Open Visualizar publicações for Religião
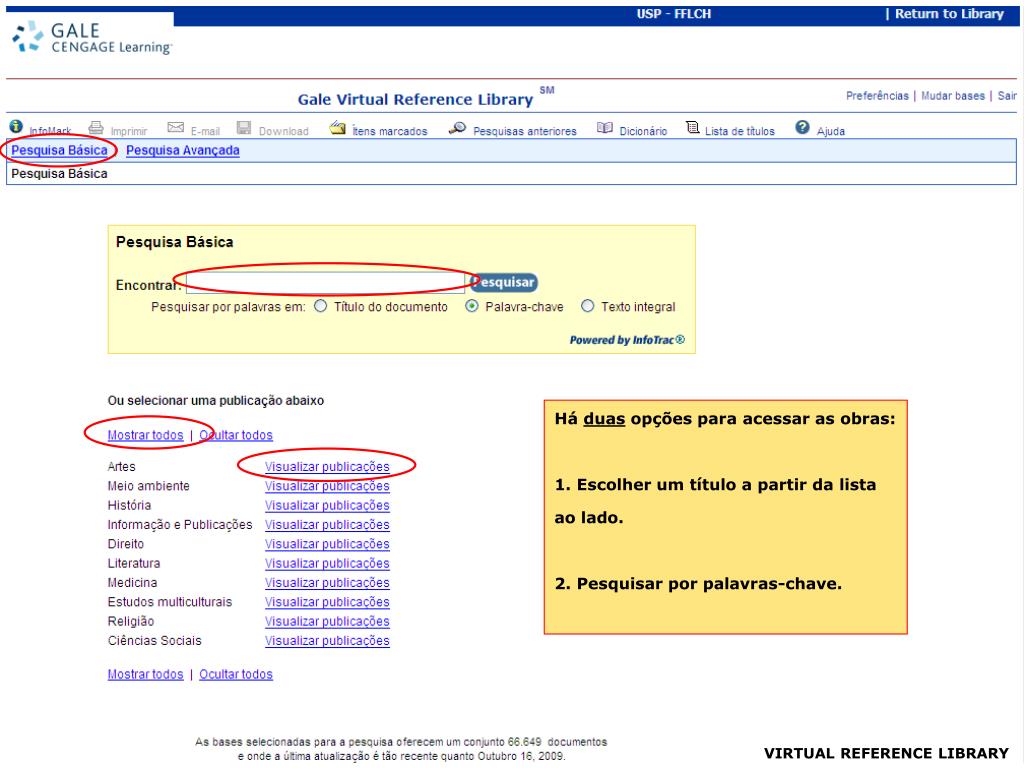The width and height of the screenshot is (1024, 768). coord(327,622)
